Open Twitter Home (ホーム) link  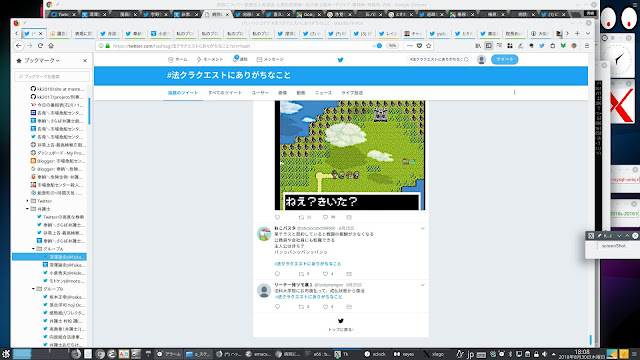click(x=178, y=60)
